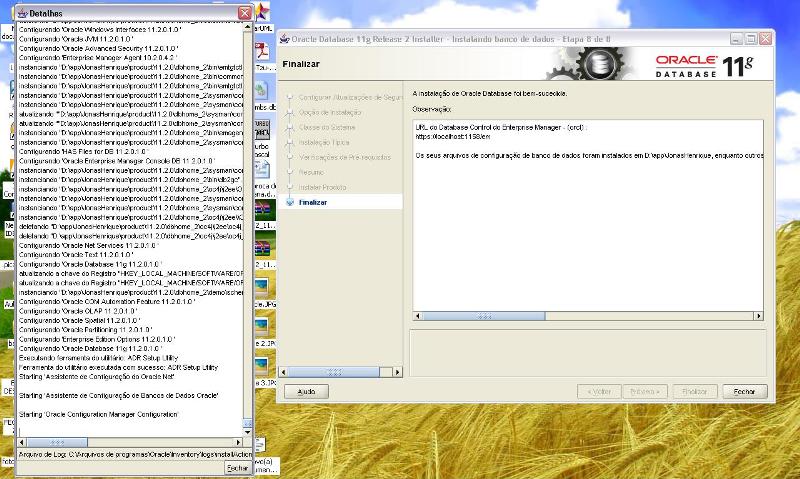Screen dimensions: 800x479
Task: Click the 'Oracle Spatial' log line
Action: [x=80, y=320]
